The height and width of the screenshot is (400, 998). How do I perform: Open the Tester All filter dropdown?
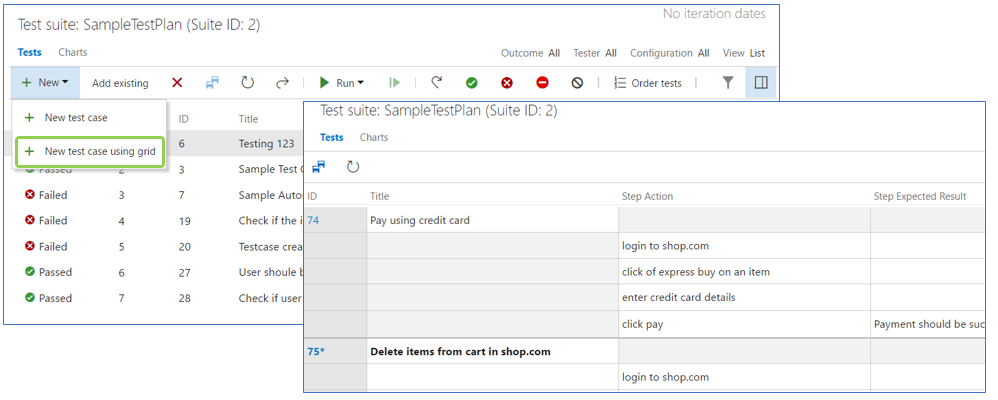pos(595,54)
